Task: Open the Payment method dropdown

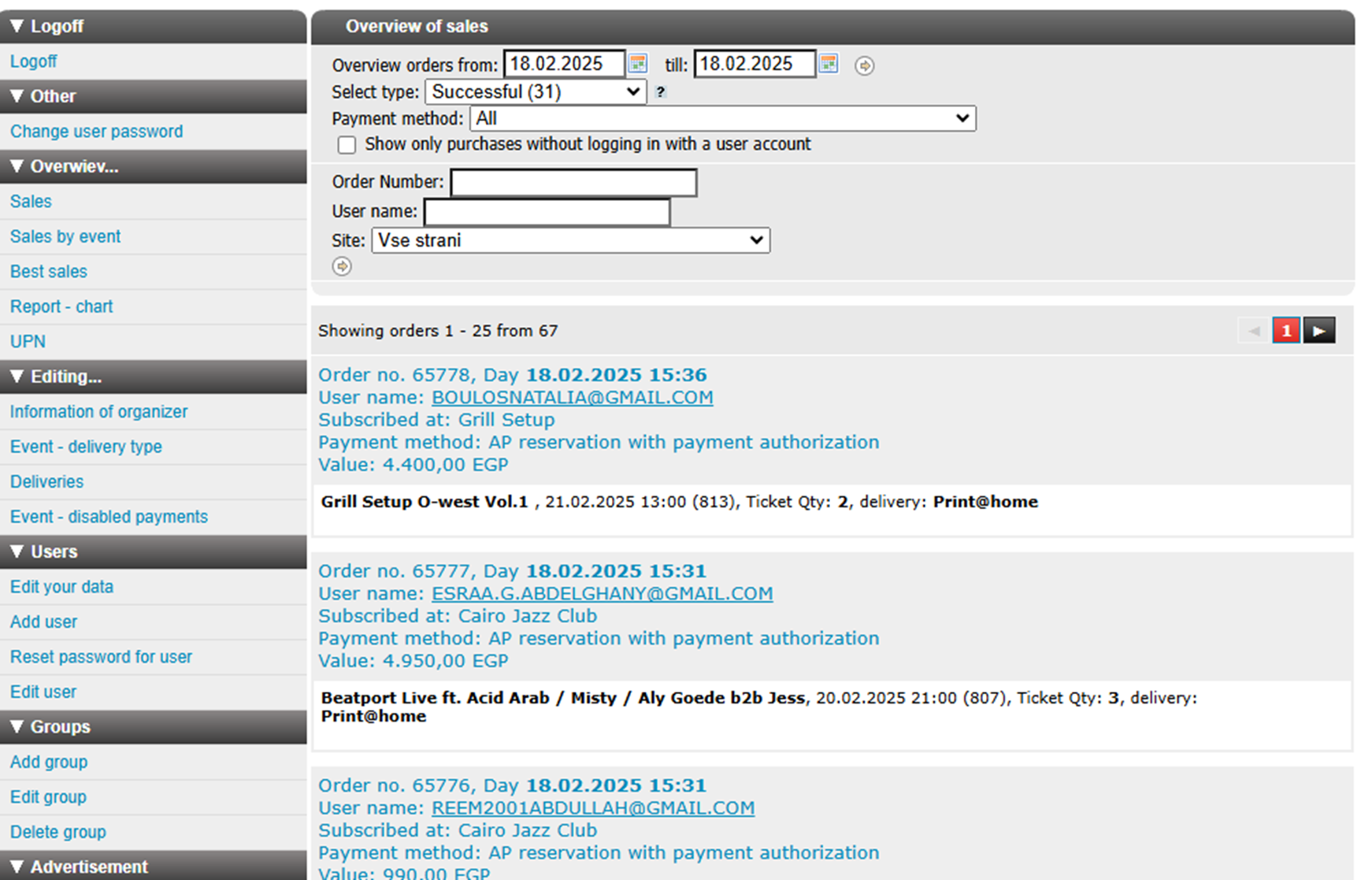Action: pyautogui.click(x=723, y=119)
